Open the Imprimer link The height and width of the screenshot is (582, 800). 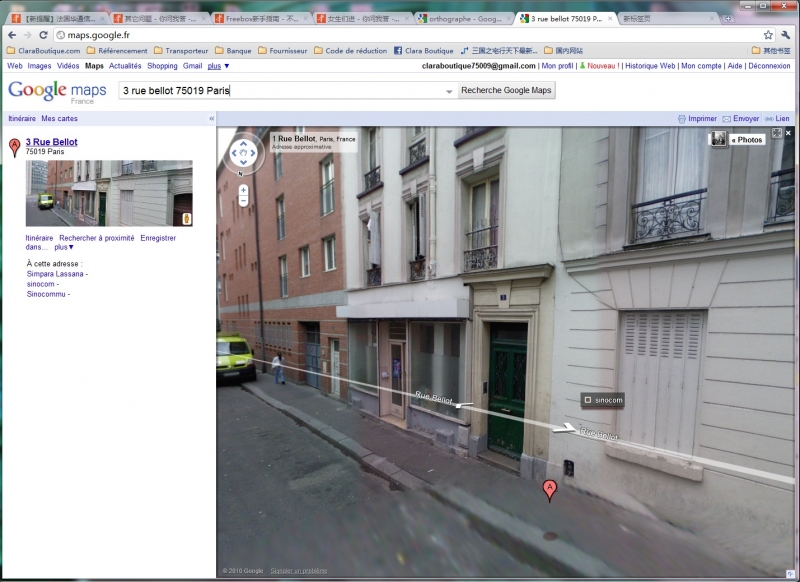point(698,118)
